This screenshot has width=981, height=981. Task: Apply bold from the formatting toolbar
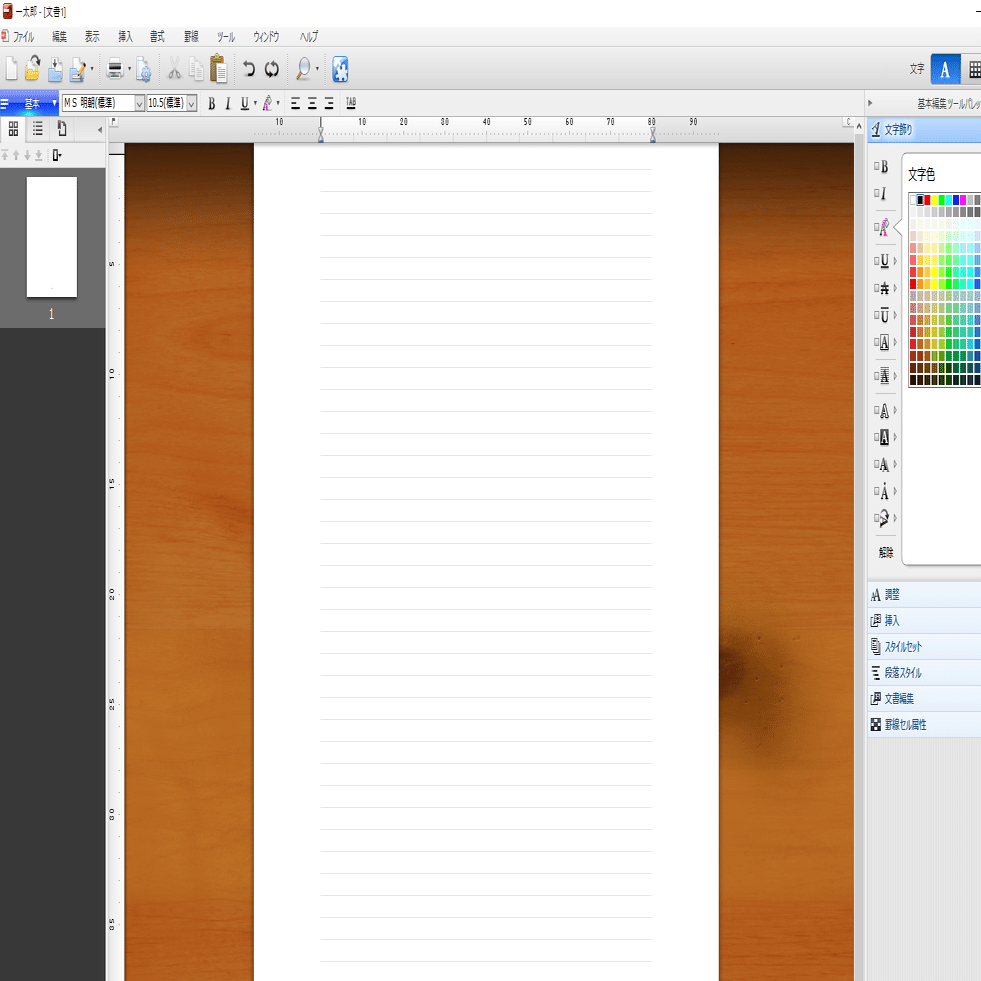tap(211, 103)
